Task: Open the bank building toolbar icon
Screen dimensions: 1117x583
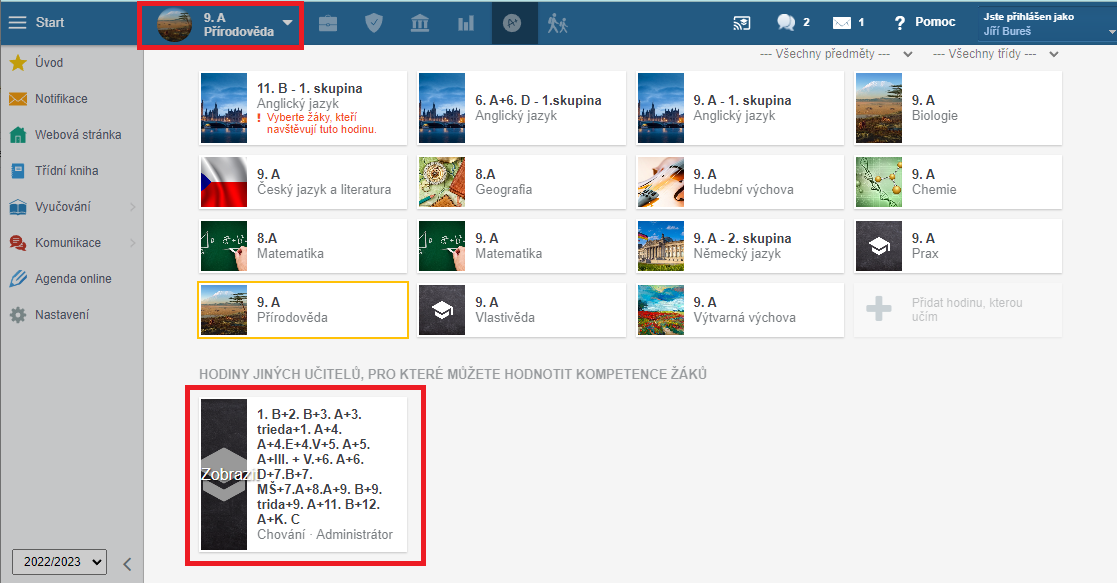Action: pos(420,23)
